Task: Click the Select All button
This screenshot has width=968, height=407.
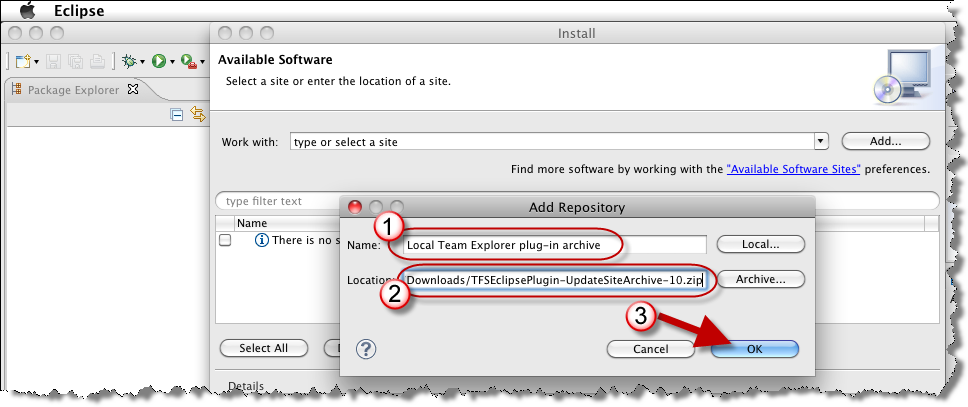Action: pyautogui.click(x=264, y=348)
